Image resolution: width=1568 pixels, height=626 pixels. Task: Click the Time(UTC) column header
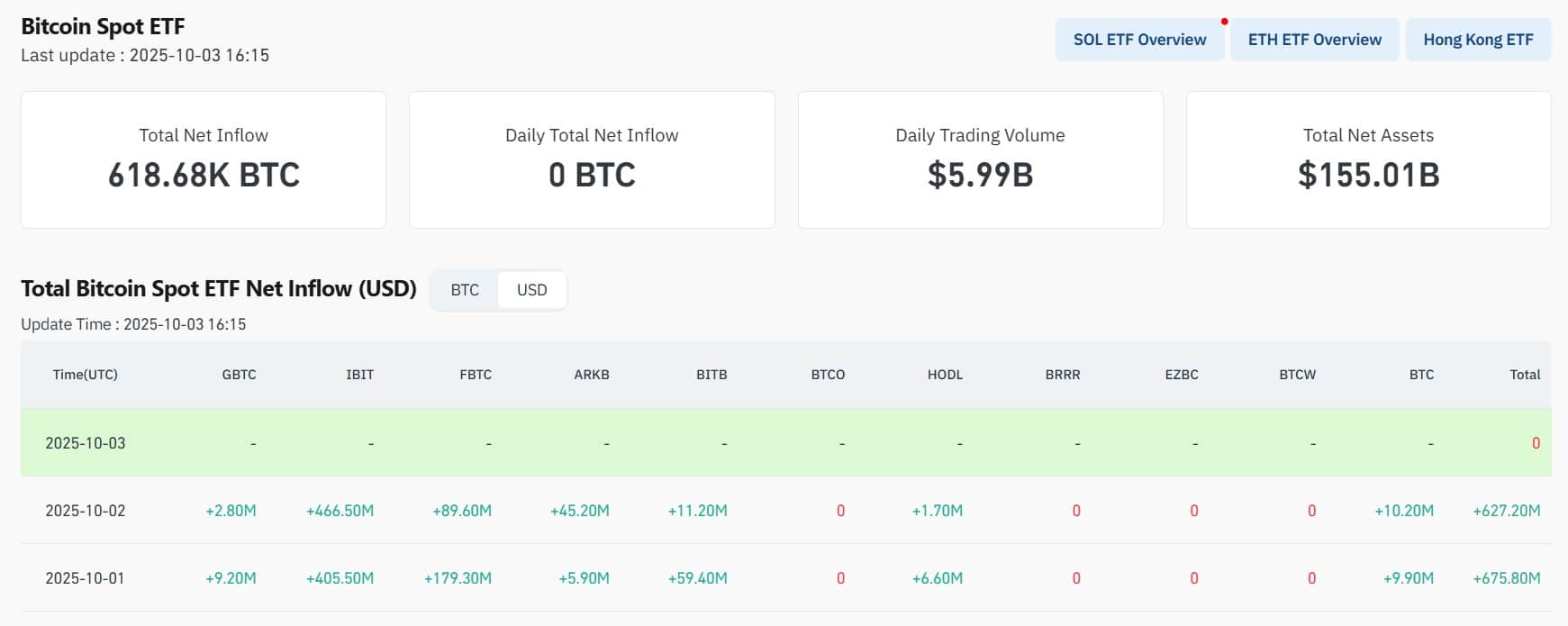pyautogui.click(x=85, y=375)
